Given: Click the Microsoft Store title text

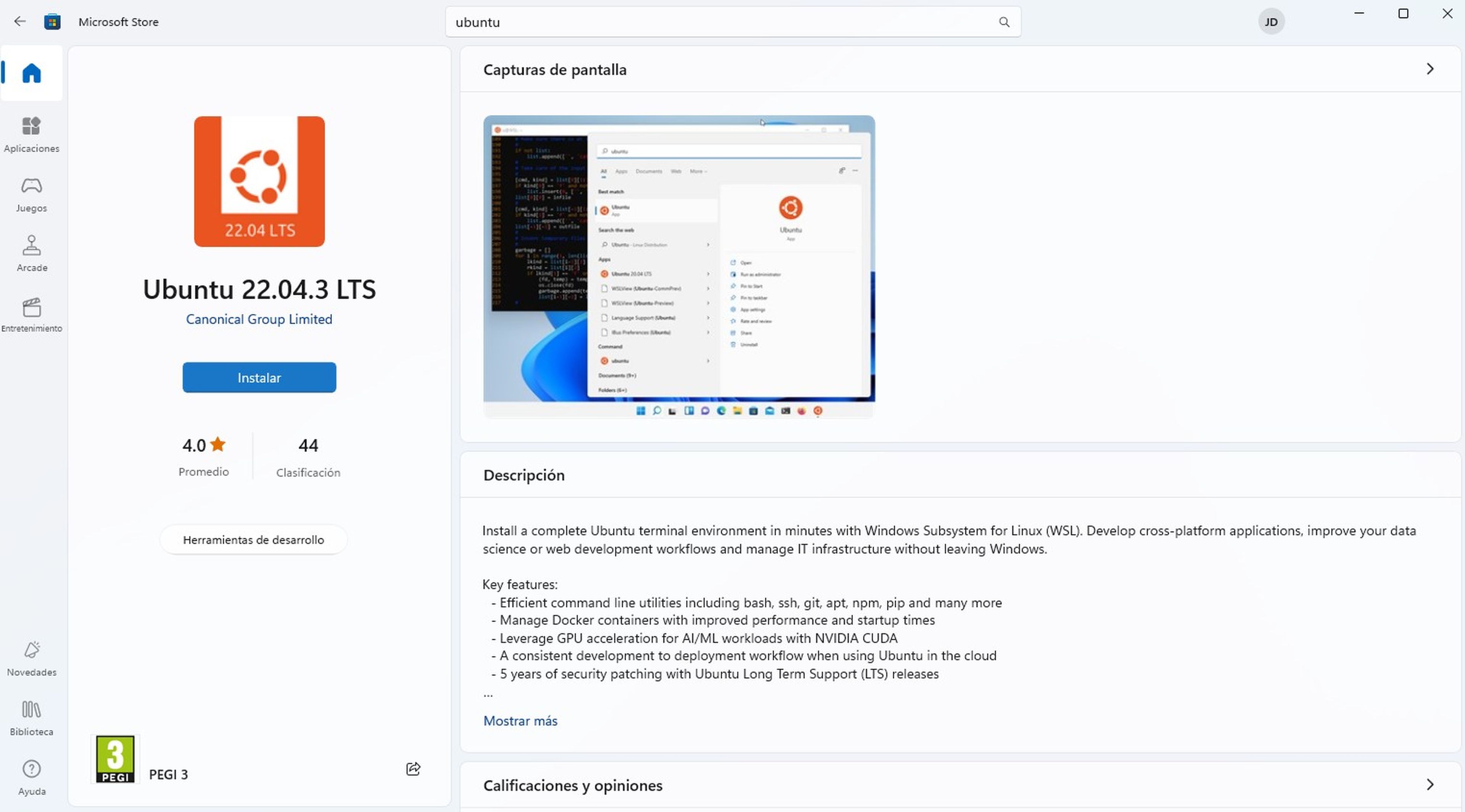Looking at the screenshot, I should coord(118,22).
